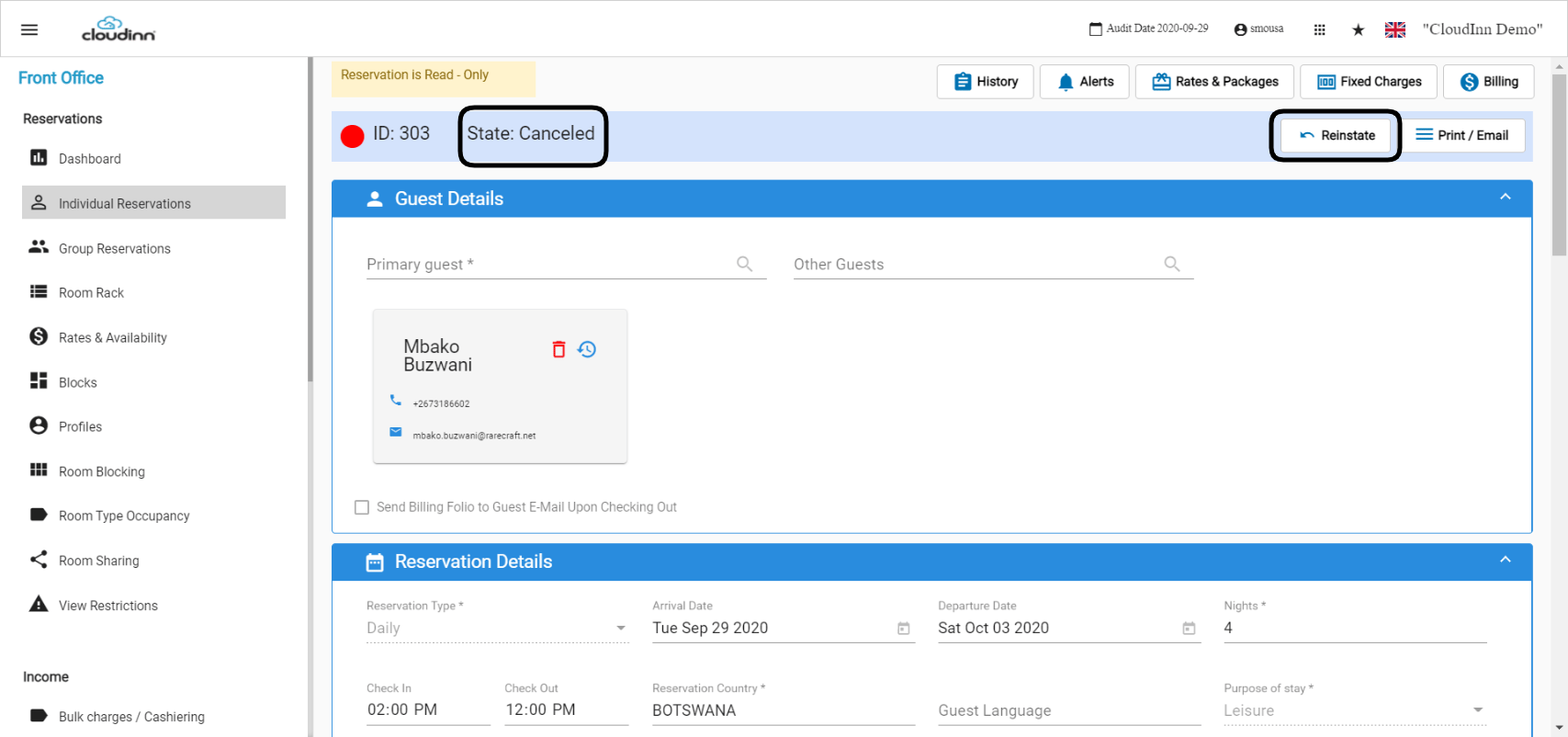Open Group Reservations
Image resolution: width=1568 pixels, height=737 pixels.
point(153,248)
